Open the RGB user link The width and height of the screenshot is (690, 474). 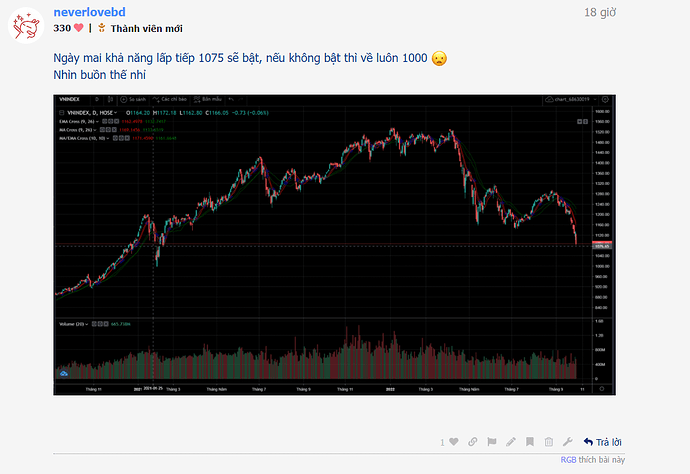pos(567,459)
